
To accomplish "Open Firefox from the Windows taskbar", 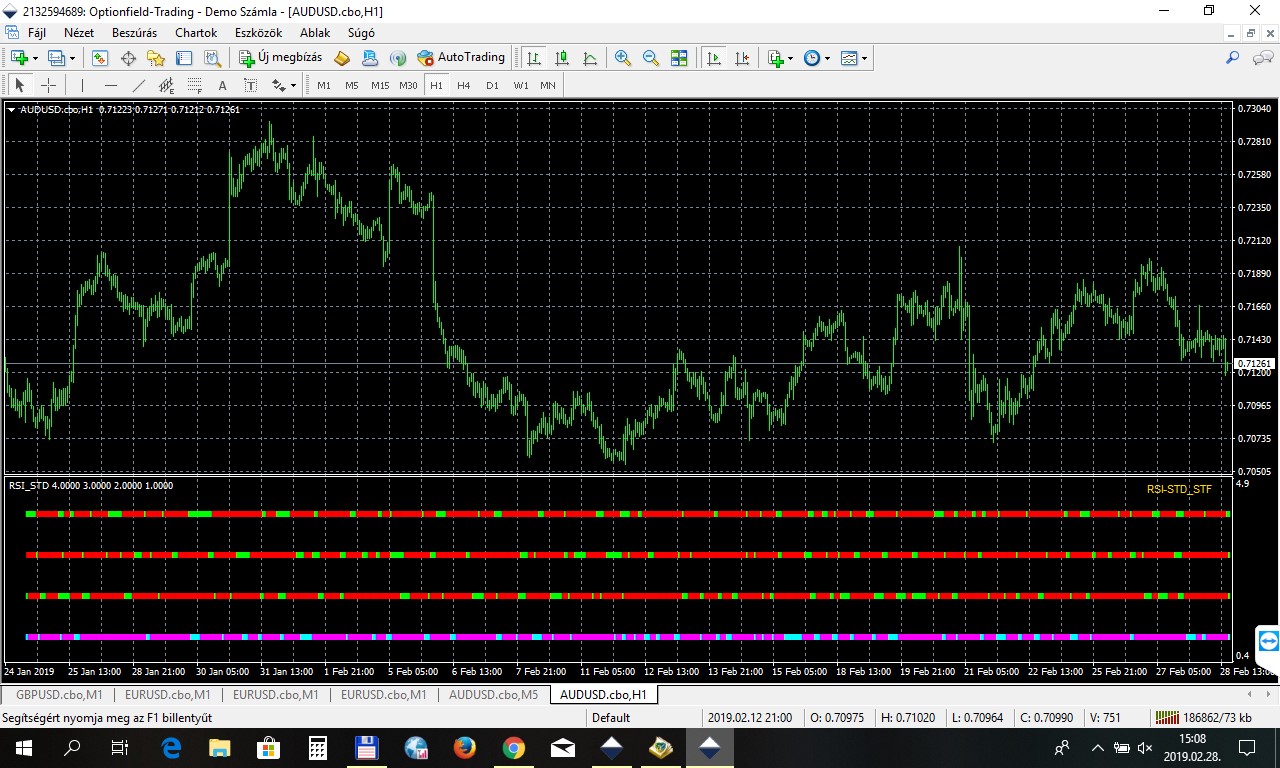I will click(464, 746).
